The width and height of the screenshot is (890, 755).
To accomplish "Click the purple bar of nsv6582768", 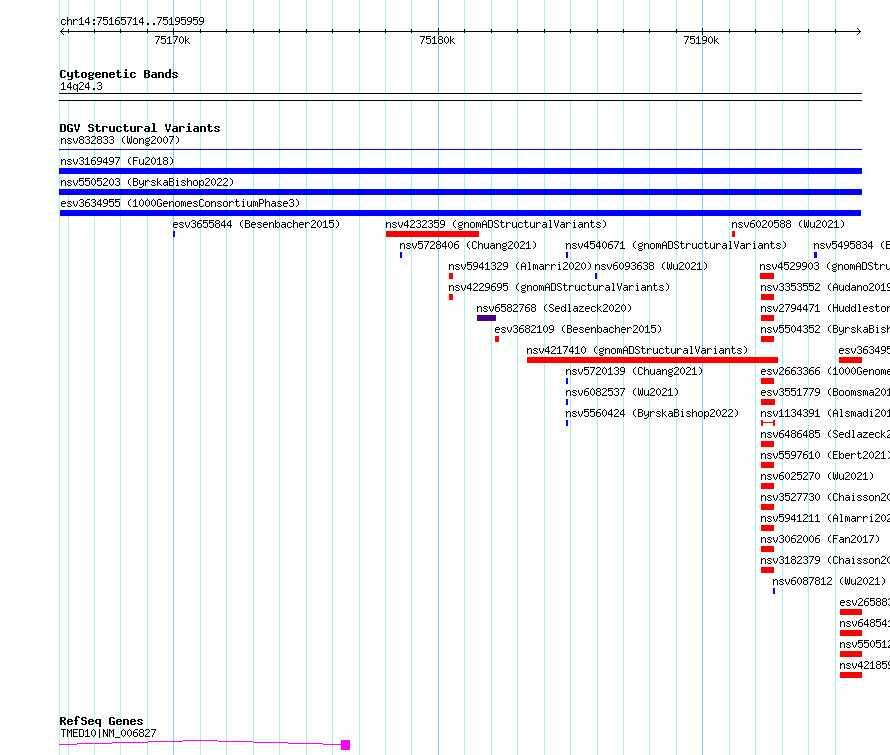I will click(486, 318).
